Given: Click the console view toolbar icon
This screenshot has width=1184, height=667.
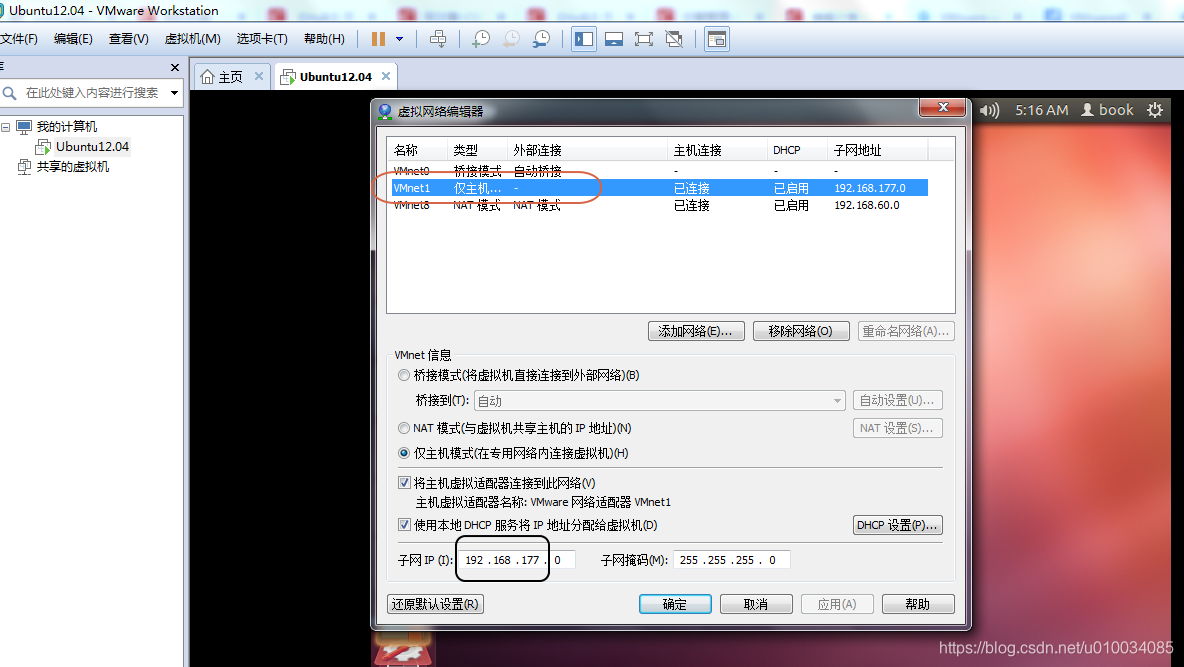Looking at the screenshot, I should [x=717, y=39].
